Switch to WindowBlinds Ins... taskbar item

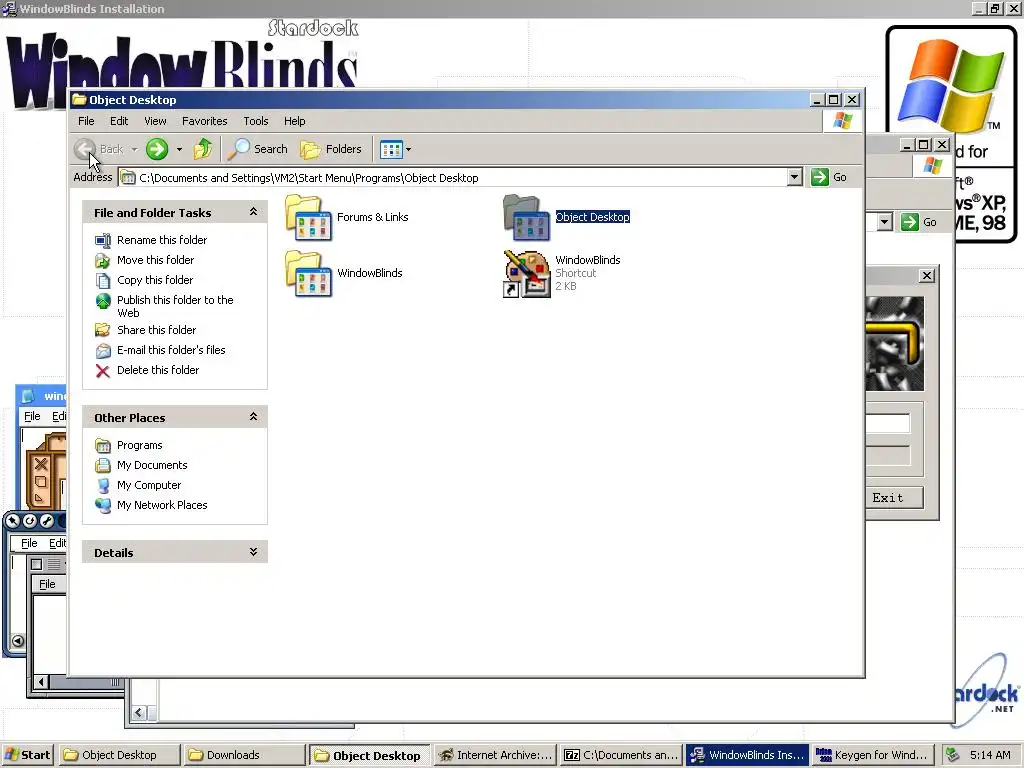tap(747, 755)
